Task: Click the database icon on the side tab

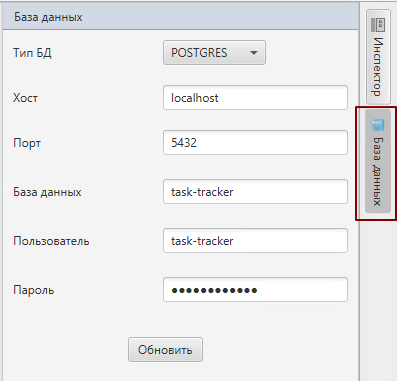Action: [x=378, y=125]
